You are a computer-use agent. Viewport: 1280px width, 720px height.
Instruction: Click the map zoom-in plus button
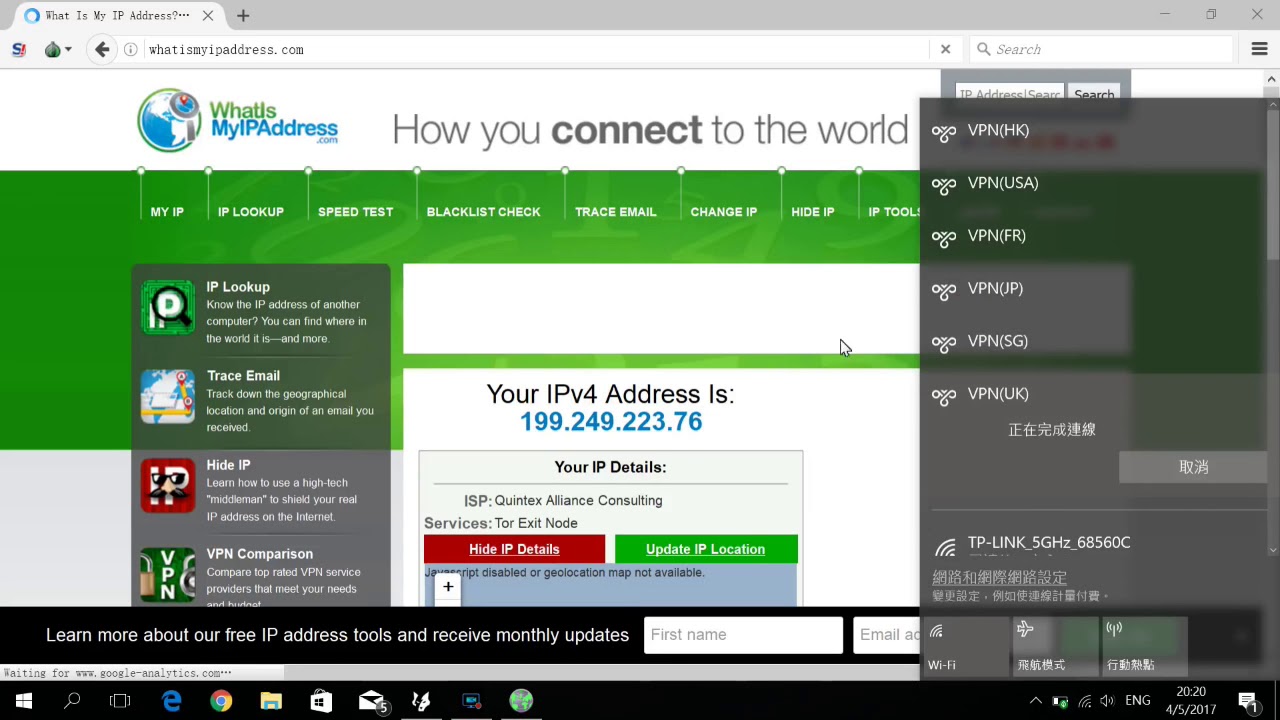click(448, 587)
